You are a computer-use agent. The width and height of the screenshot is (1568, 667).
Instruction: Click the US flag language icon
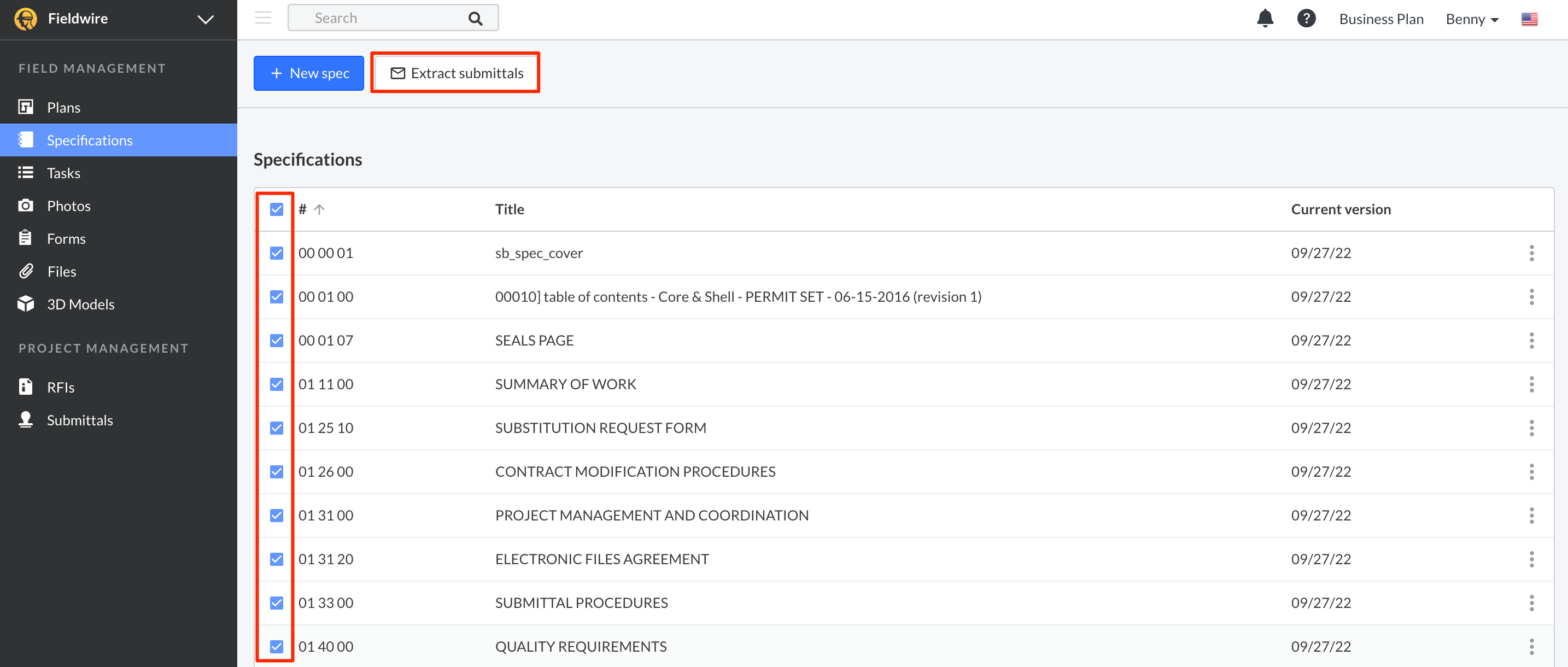tap(1529, 19)
